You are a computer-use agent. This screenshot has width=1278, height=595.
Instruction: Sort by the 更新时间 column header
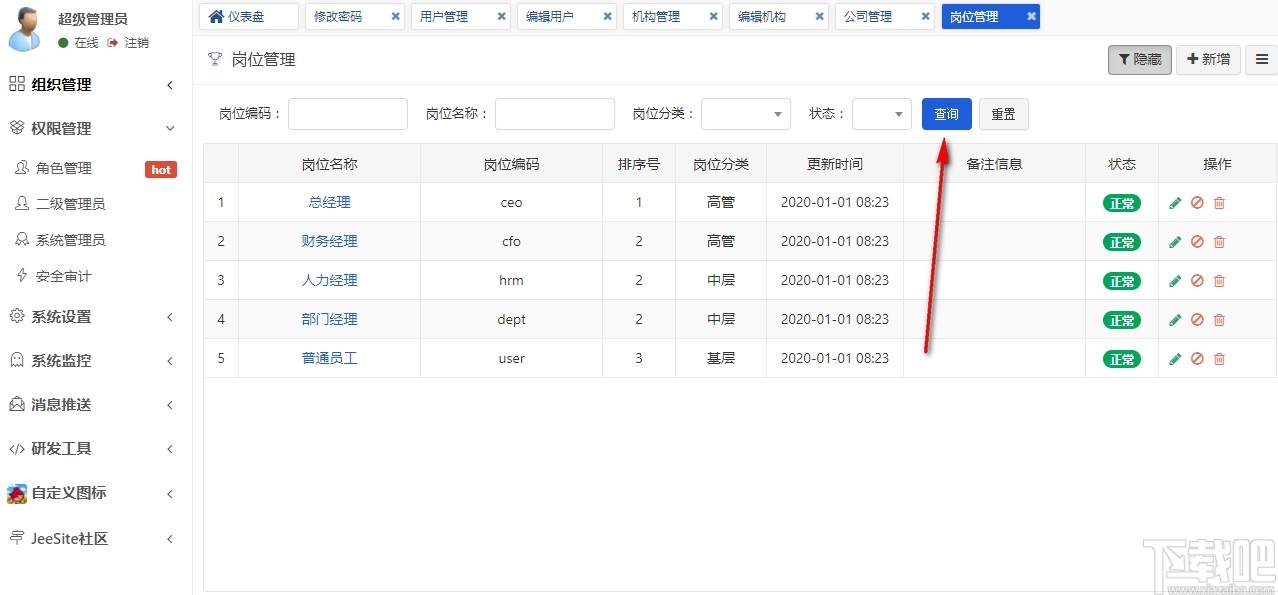[x=835, y=164]
